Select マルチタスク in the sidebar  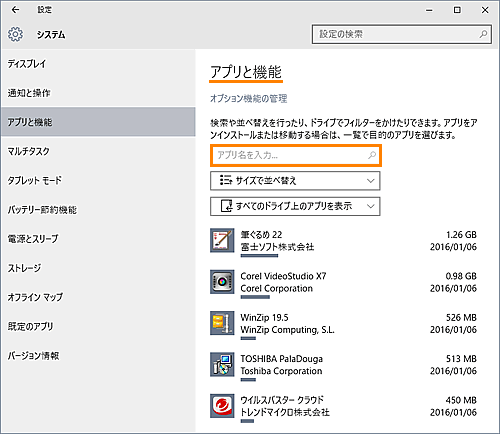click(x=98, y=151)
